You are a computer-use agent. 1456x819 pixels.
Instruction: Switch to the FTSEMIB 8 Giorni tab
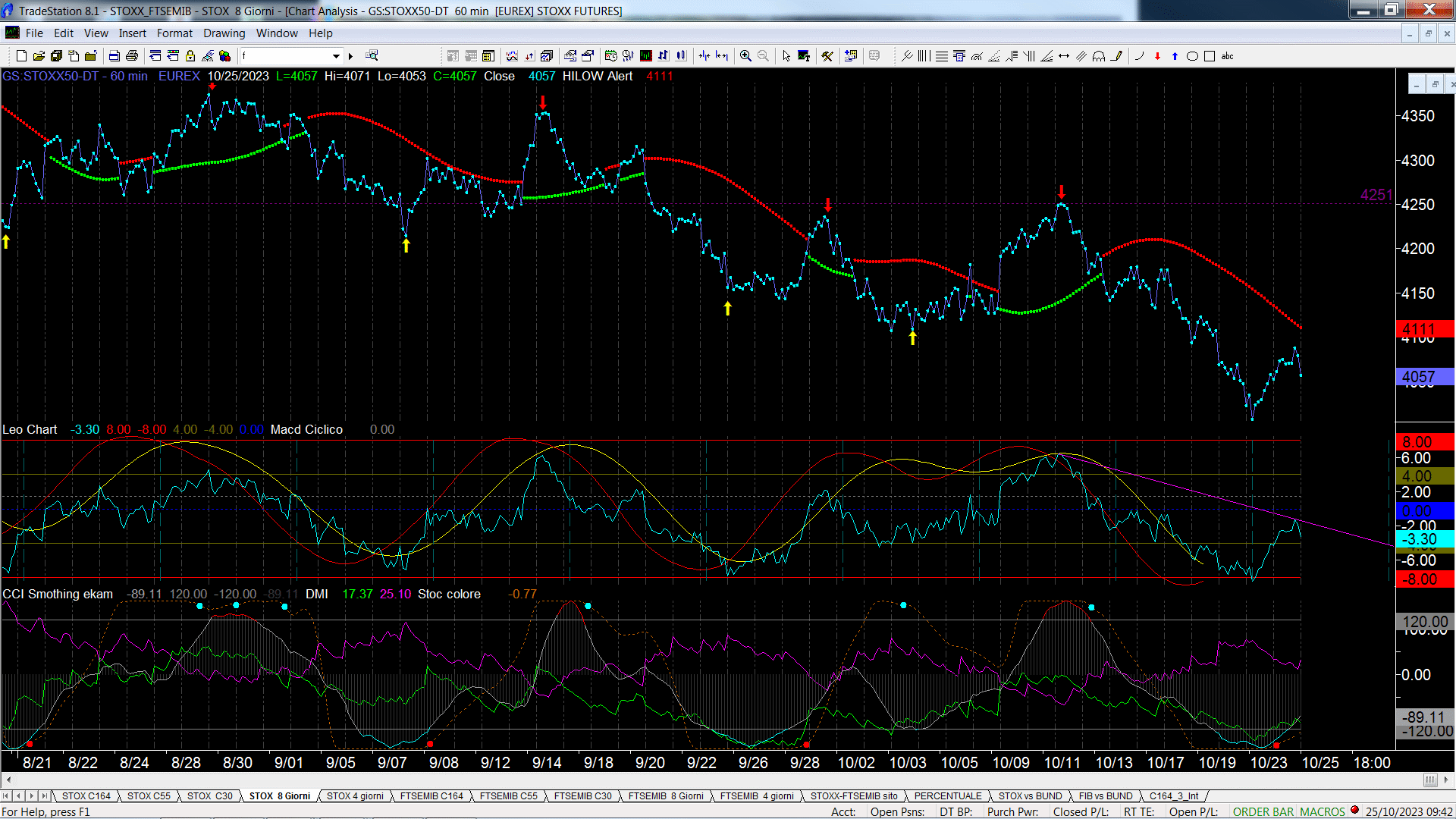point(666,796)
